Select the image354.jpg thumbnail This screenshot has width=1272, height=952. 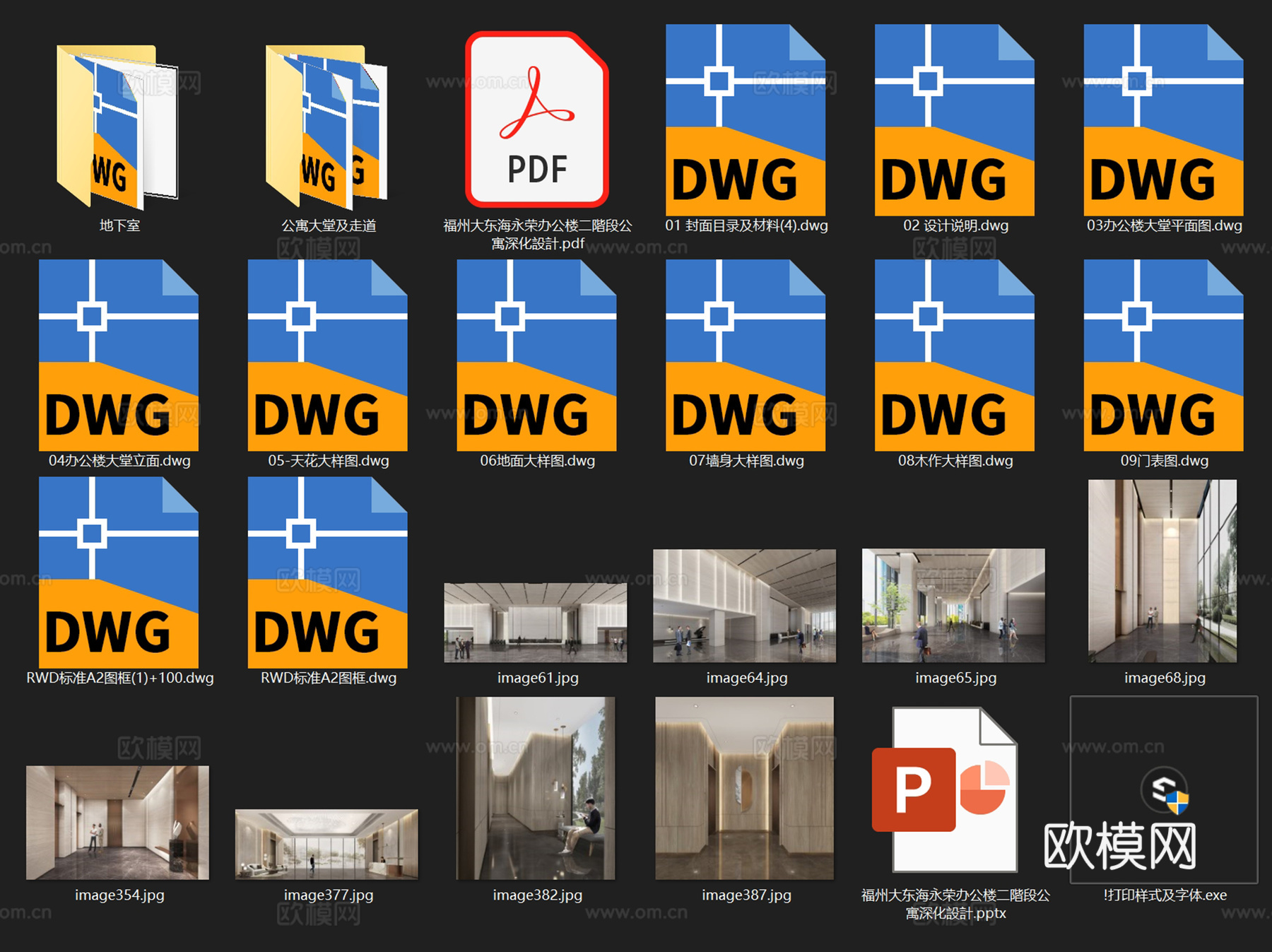coord(117,823)
